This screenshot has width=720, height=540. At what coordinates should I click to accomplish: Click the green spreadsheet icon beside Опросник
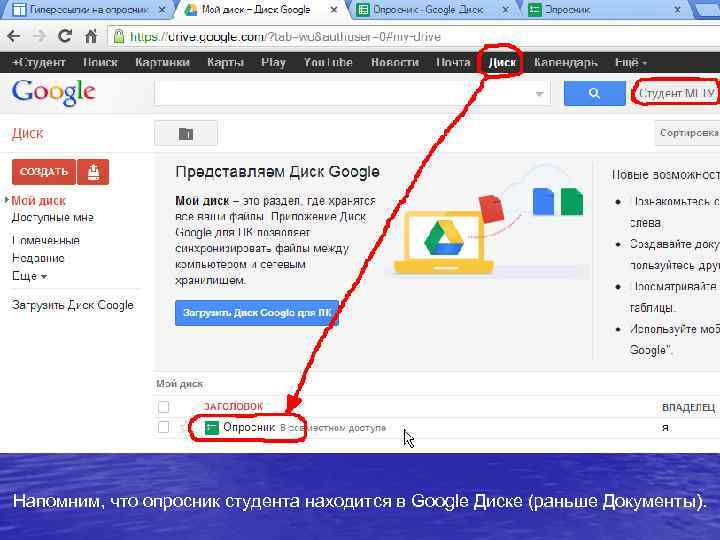point(211,428)
